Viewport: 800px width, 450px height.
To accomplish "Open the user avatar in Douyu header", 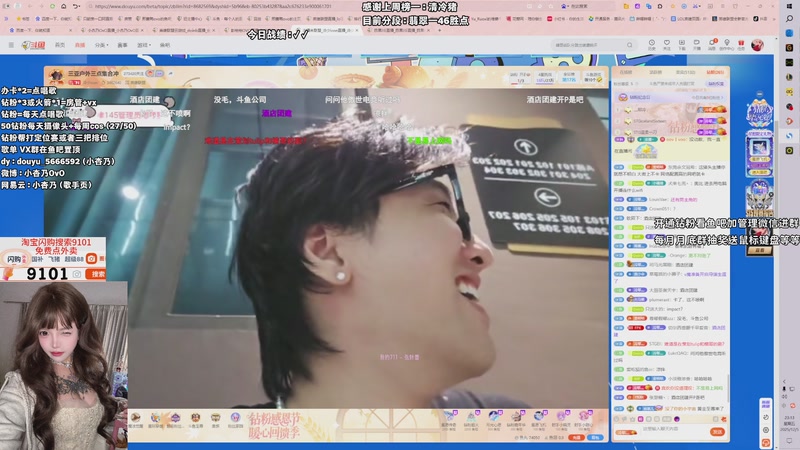I will click(x=758, y=45).
